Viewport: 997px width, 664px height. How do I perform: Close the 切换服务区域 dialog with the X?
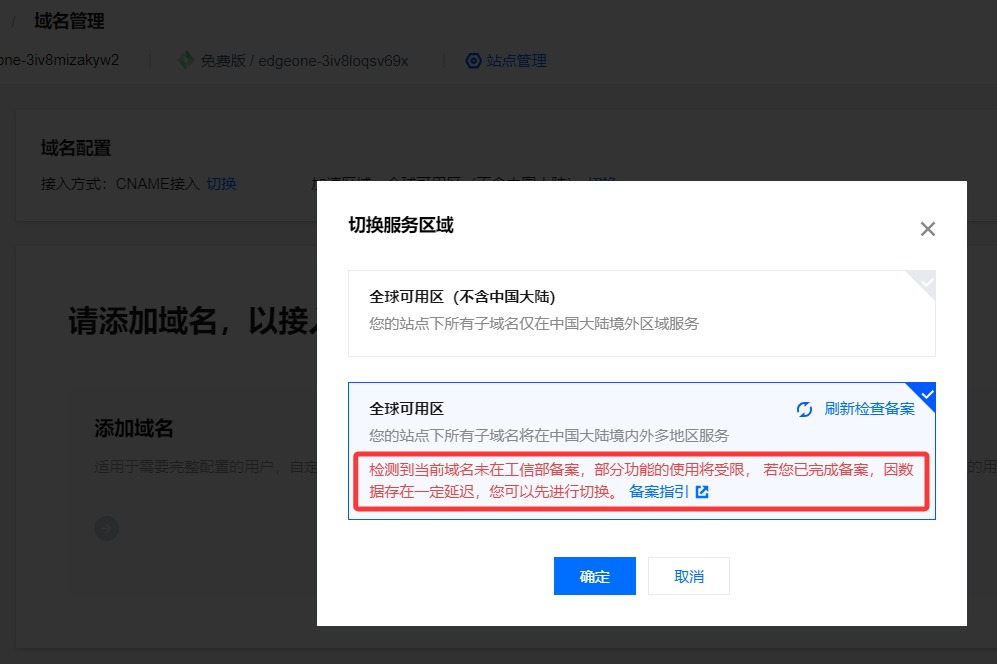[x=928, y=228]
